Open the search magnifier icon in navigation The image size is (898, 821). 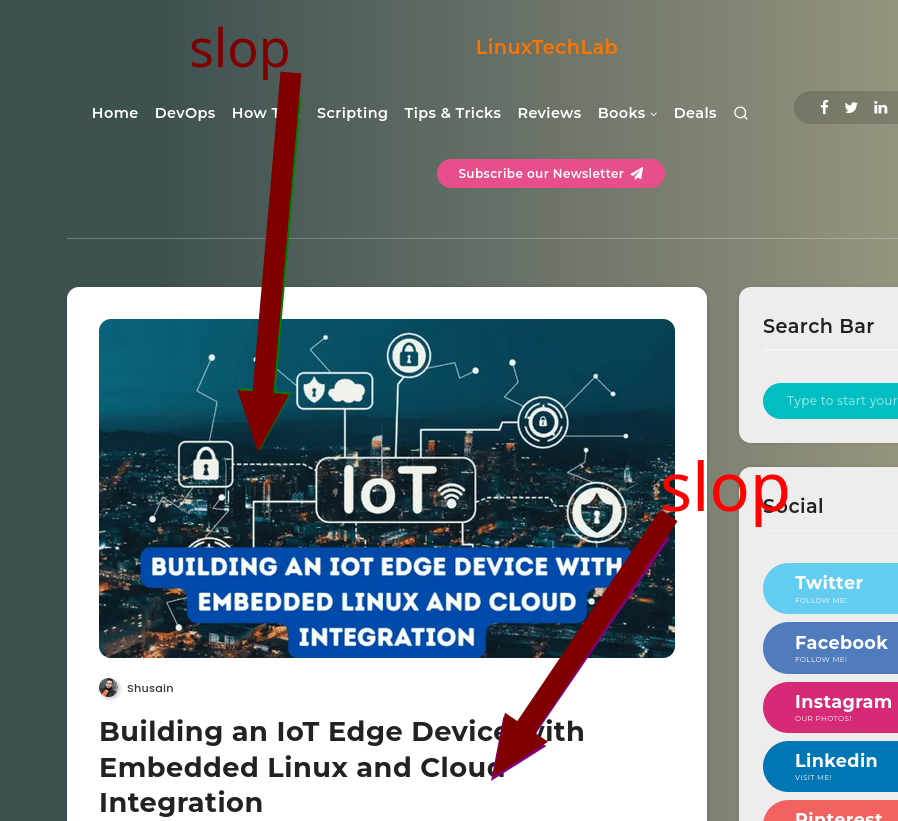(x=741, y=113)
